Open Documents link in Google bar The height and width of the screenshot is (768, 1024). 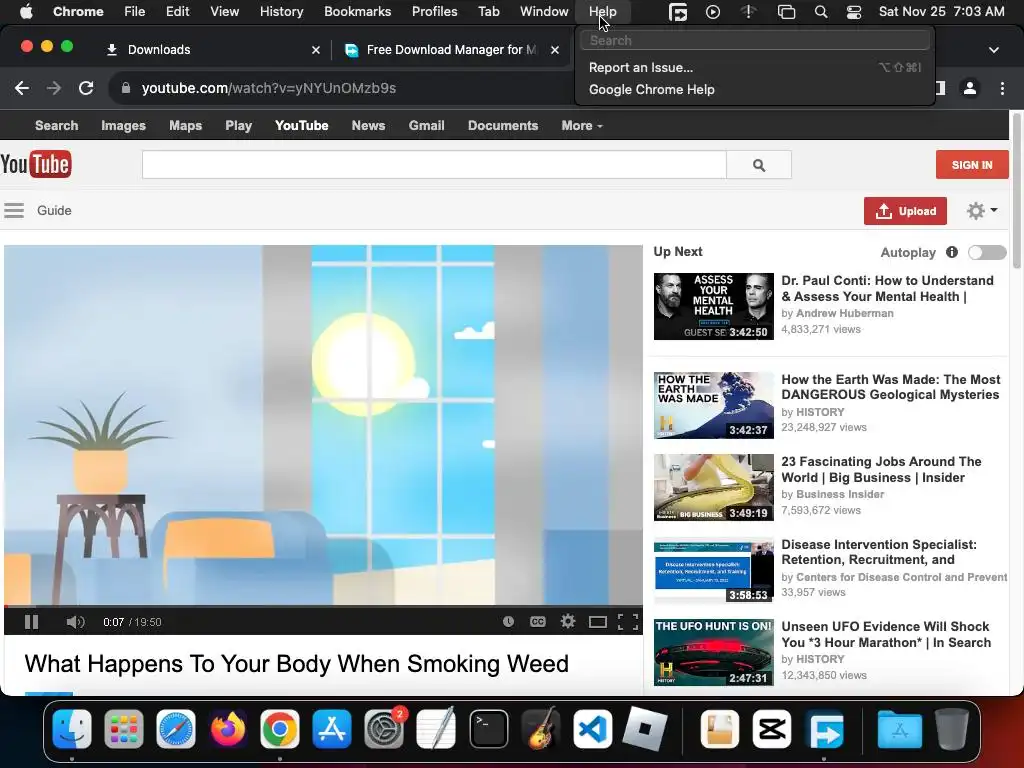click(x=503, y=125)
